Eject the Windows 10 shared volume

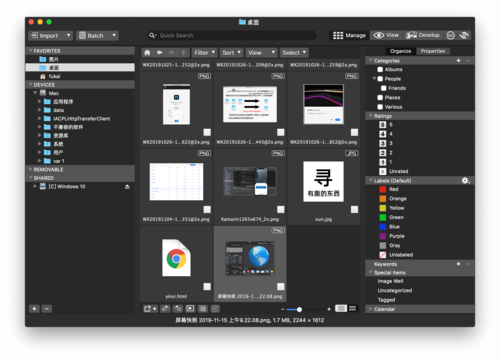[127, 187]
